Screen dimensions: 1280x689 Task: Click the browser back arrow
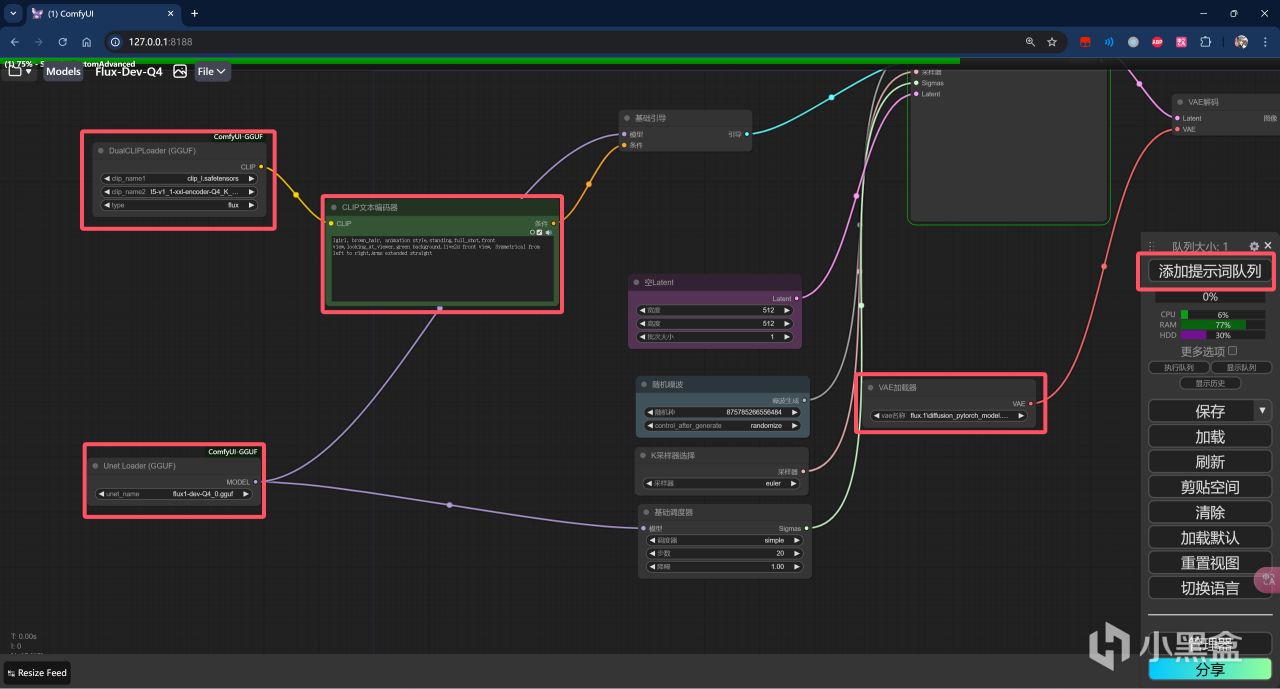[x=14, y=42]
